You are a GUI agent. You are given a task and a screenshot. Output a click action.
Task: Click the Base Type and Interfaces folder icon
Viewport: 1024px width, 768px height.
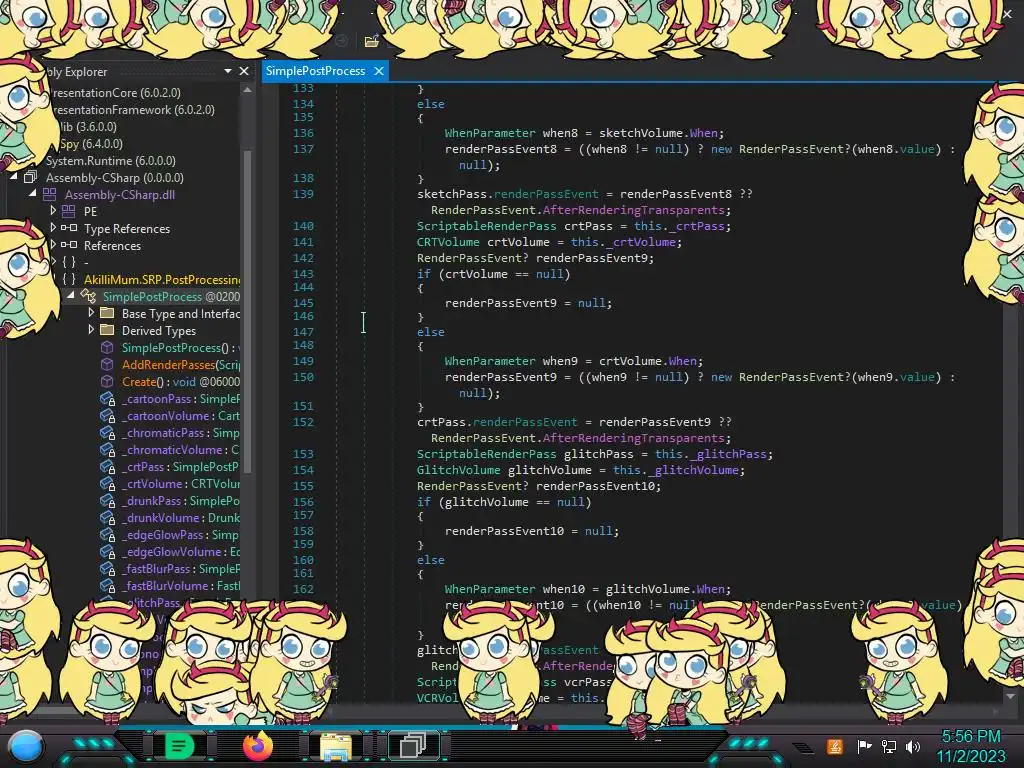click(x=107, y=313)
